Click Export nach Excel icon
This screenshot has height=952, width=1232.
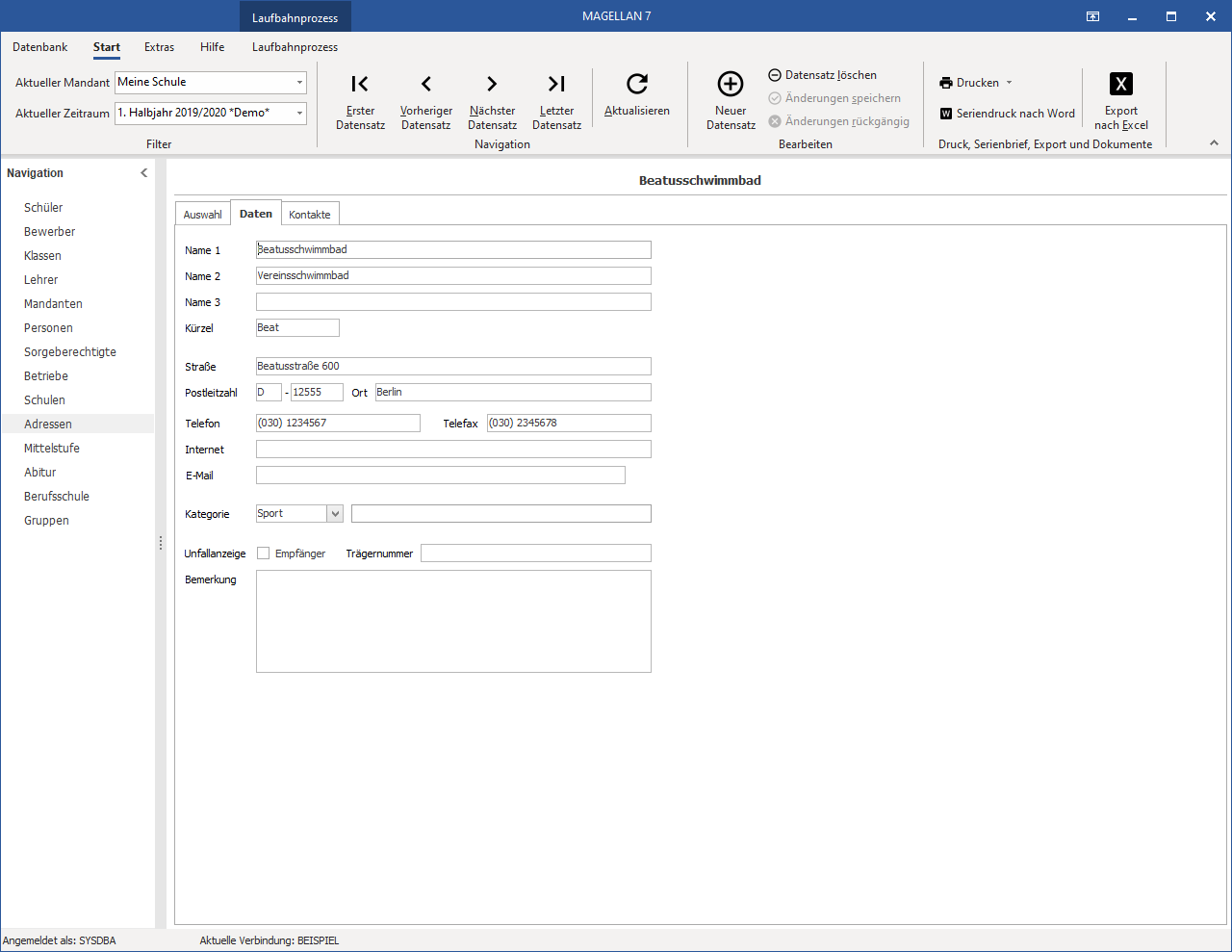[x=1121, y=84]
